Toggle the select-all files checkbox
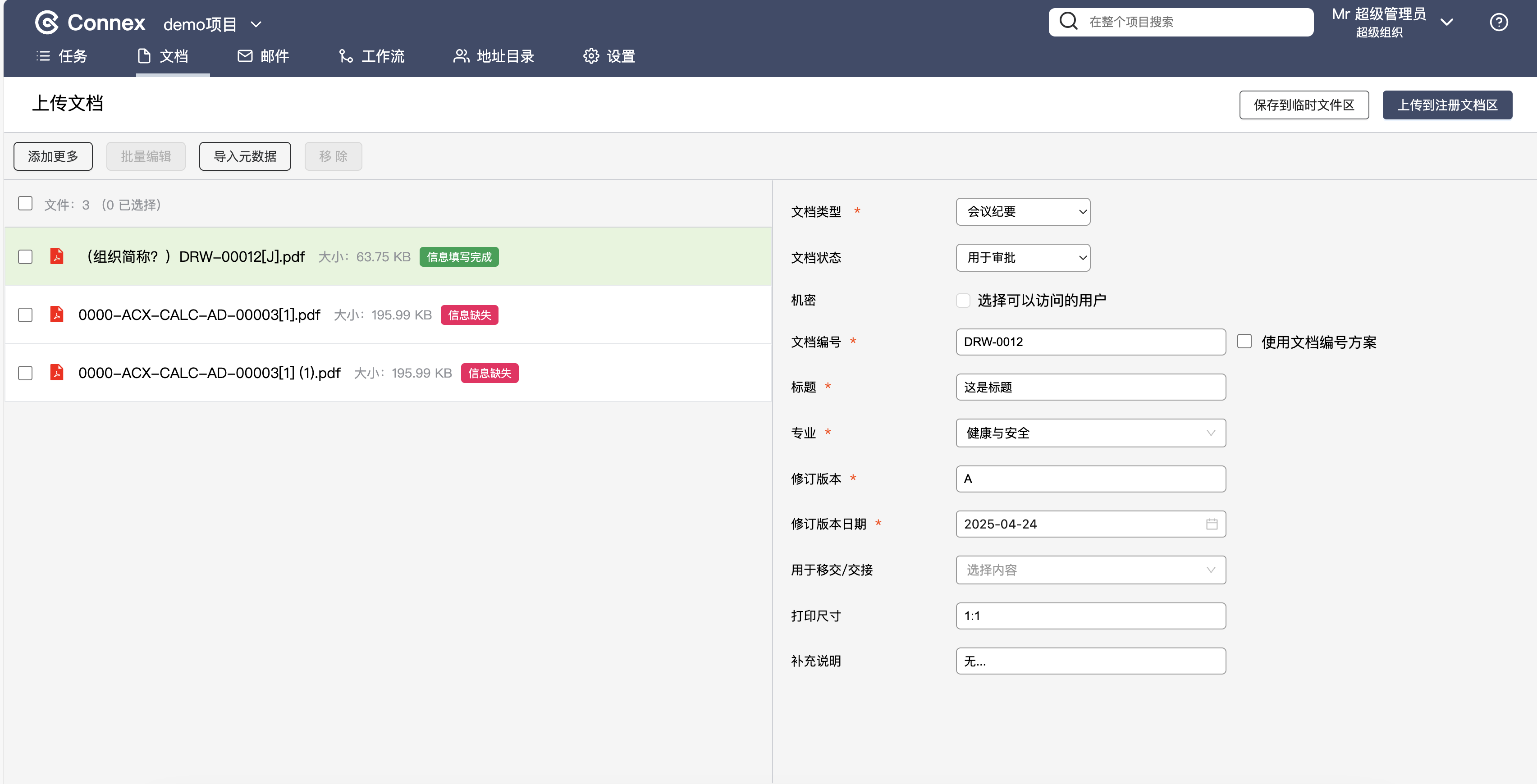Image resolution: width=1537 pixels, height=784 pixels. click(25, 204)
